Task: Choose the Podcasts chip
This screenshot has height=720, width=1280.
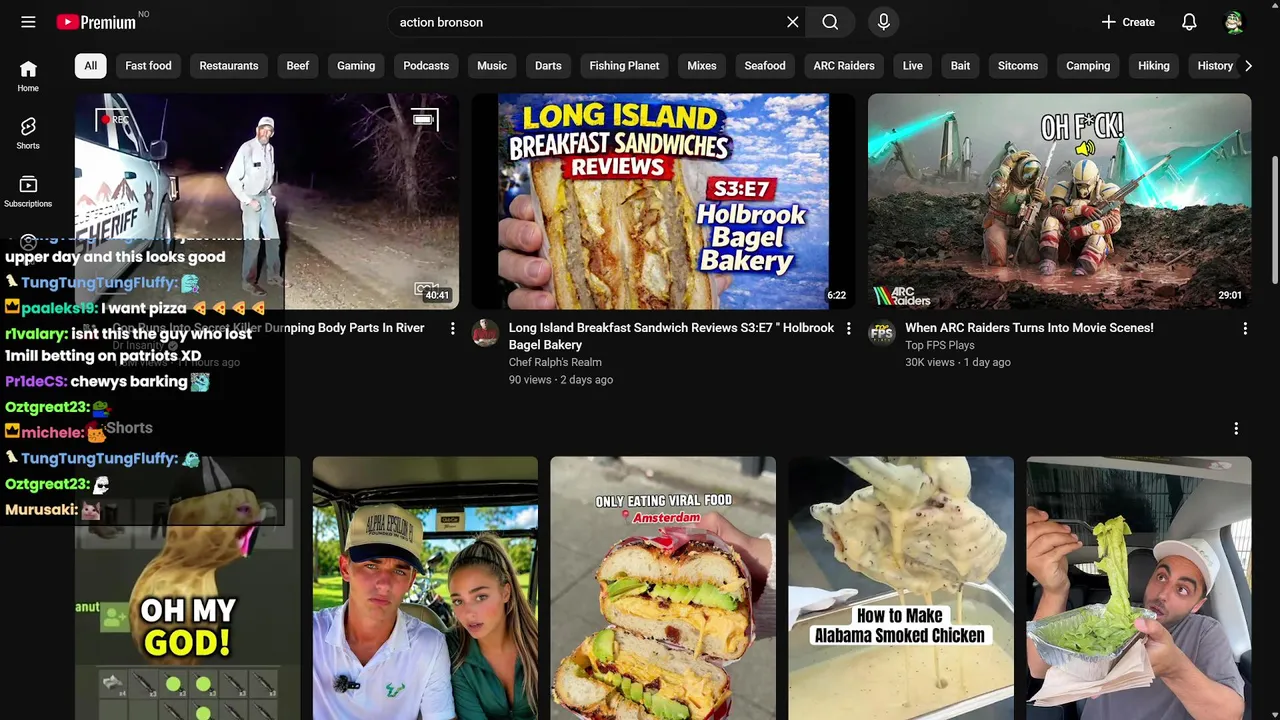Action: pyautogui.click(x=426, y=66)
